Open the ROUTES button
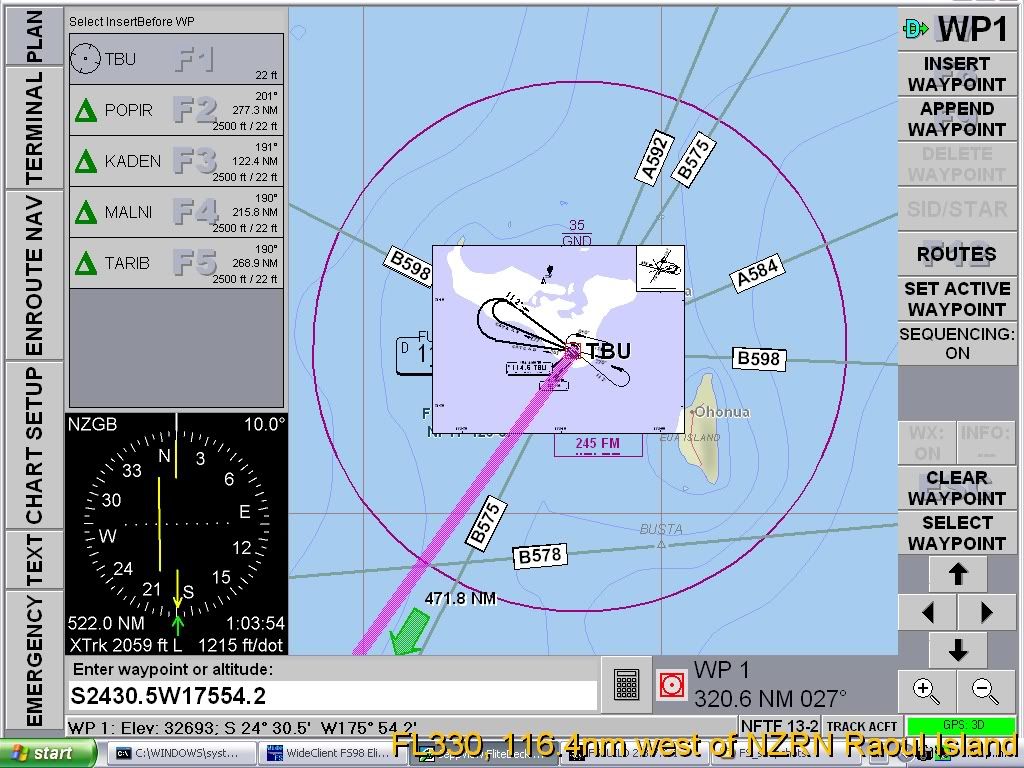 point(957,254)
